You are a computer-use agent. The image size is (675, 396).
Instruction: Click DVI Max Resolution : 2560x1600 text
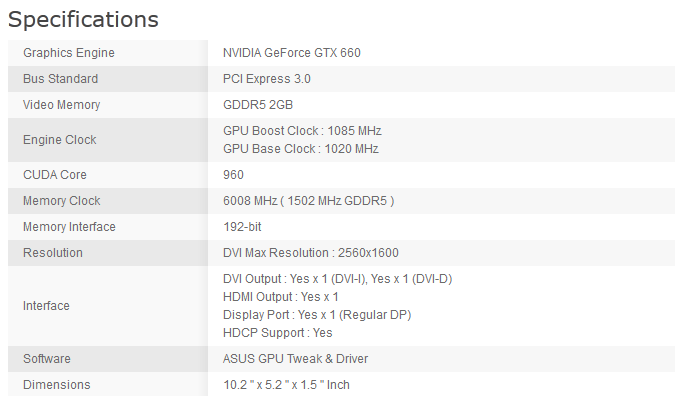point(310,253)
